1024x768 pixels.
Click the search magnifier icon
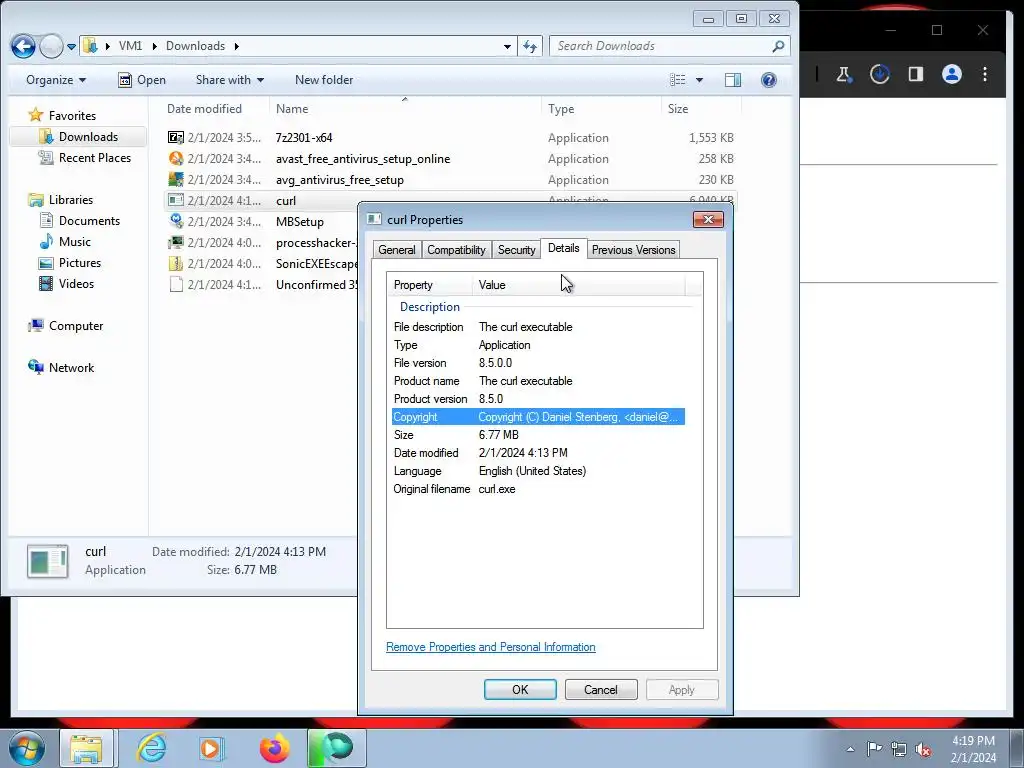coord(778,46)
